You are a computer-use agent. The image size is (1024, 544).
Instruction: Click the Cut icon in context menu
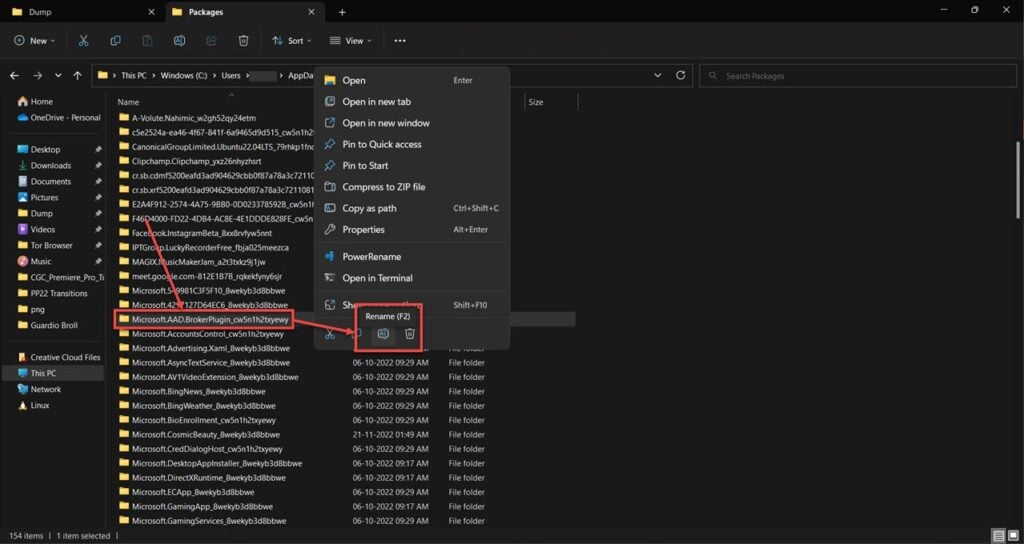[x=330, y=334]
